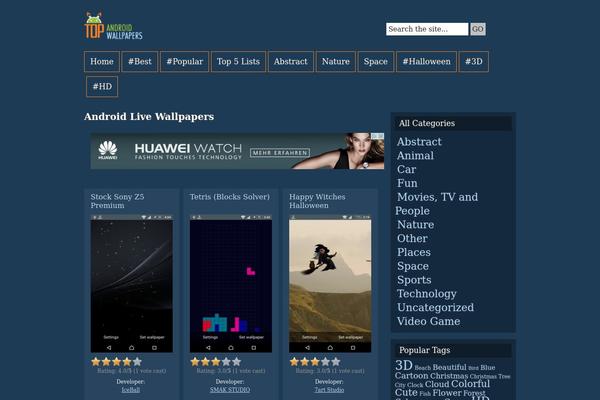Open the Beautiful popular tag
The height and width of the screenshot is (400, 600).
coord(449,367)
